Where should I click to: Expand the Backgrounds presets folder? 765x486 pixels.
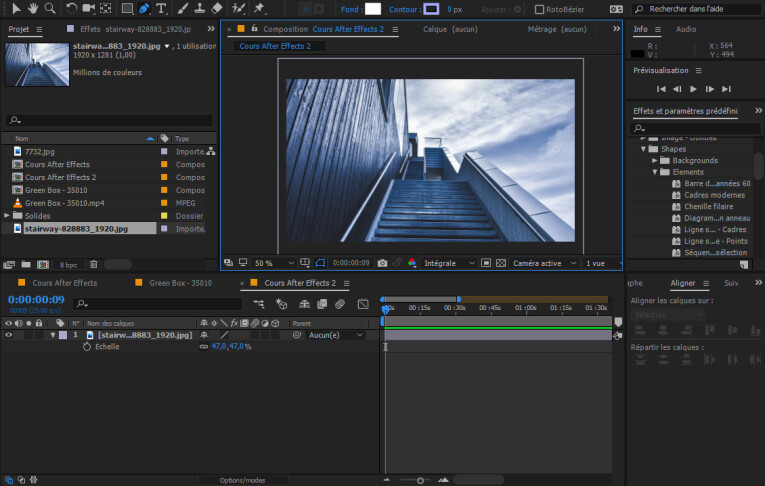(655, 161)
